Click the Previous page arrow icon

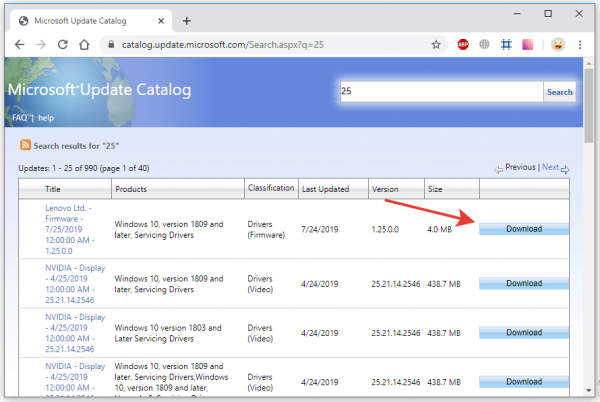498,169
